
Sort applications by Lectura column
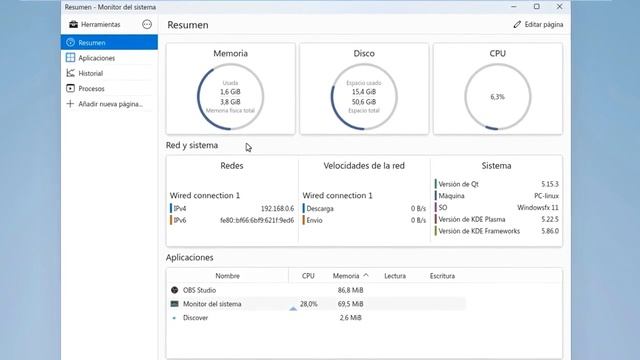(395, 276)
